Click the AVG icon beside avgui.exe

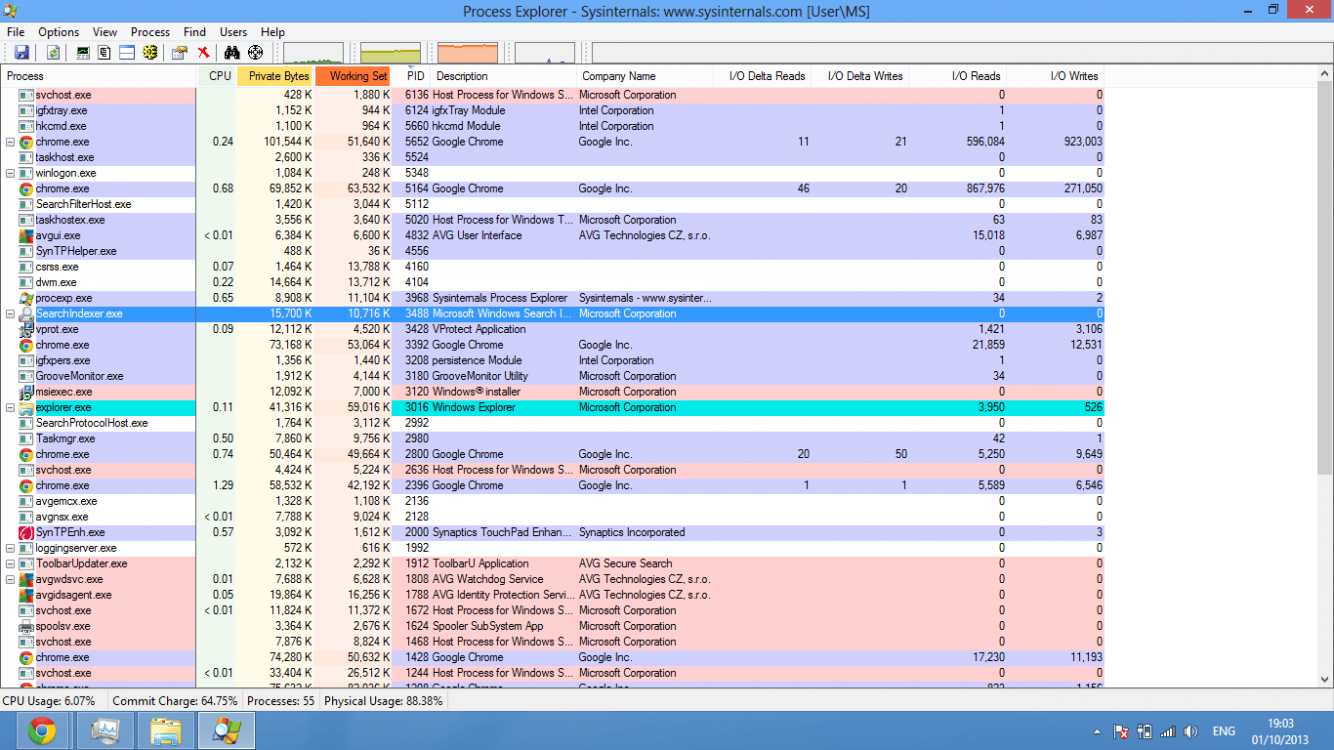click(27, 236)
